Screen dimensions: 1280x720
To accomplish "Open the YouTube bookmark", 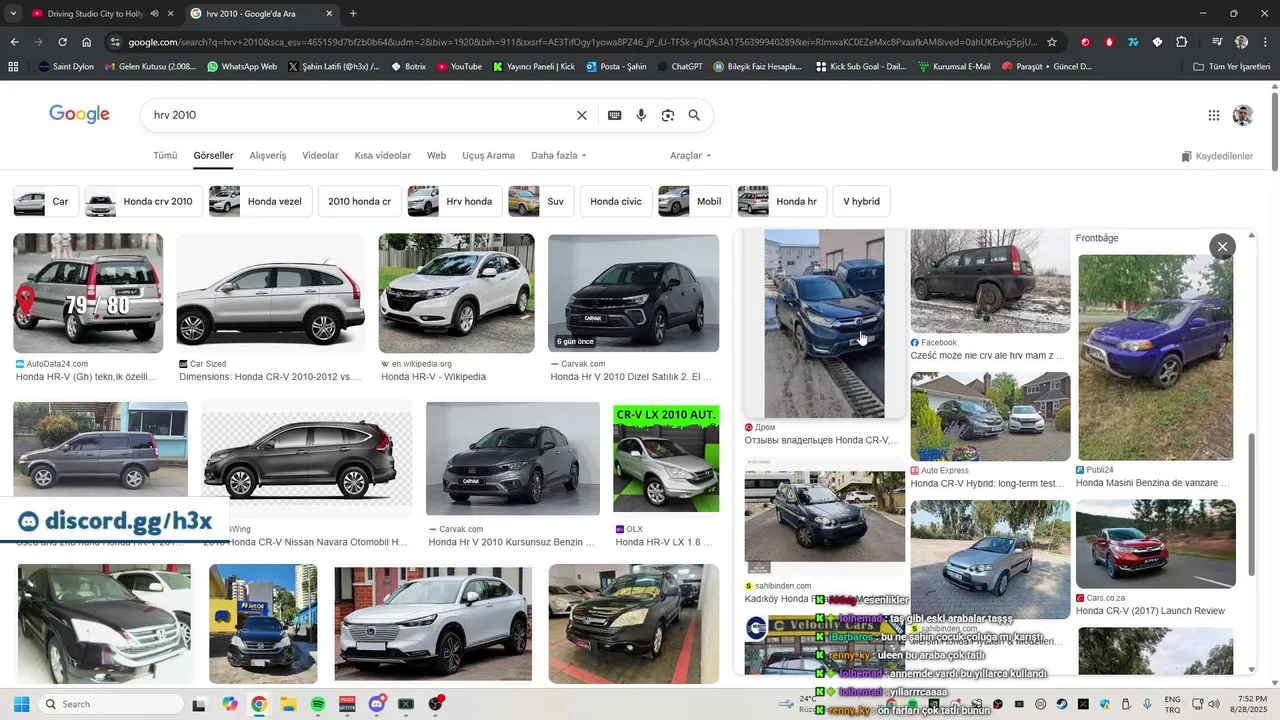I will [460, 66].
